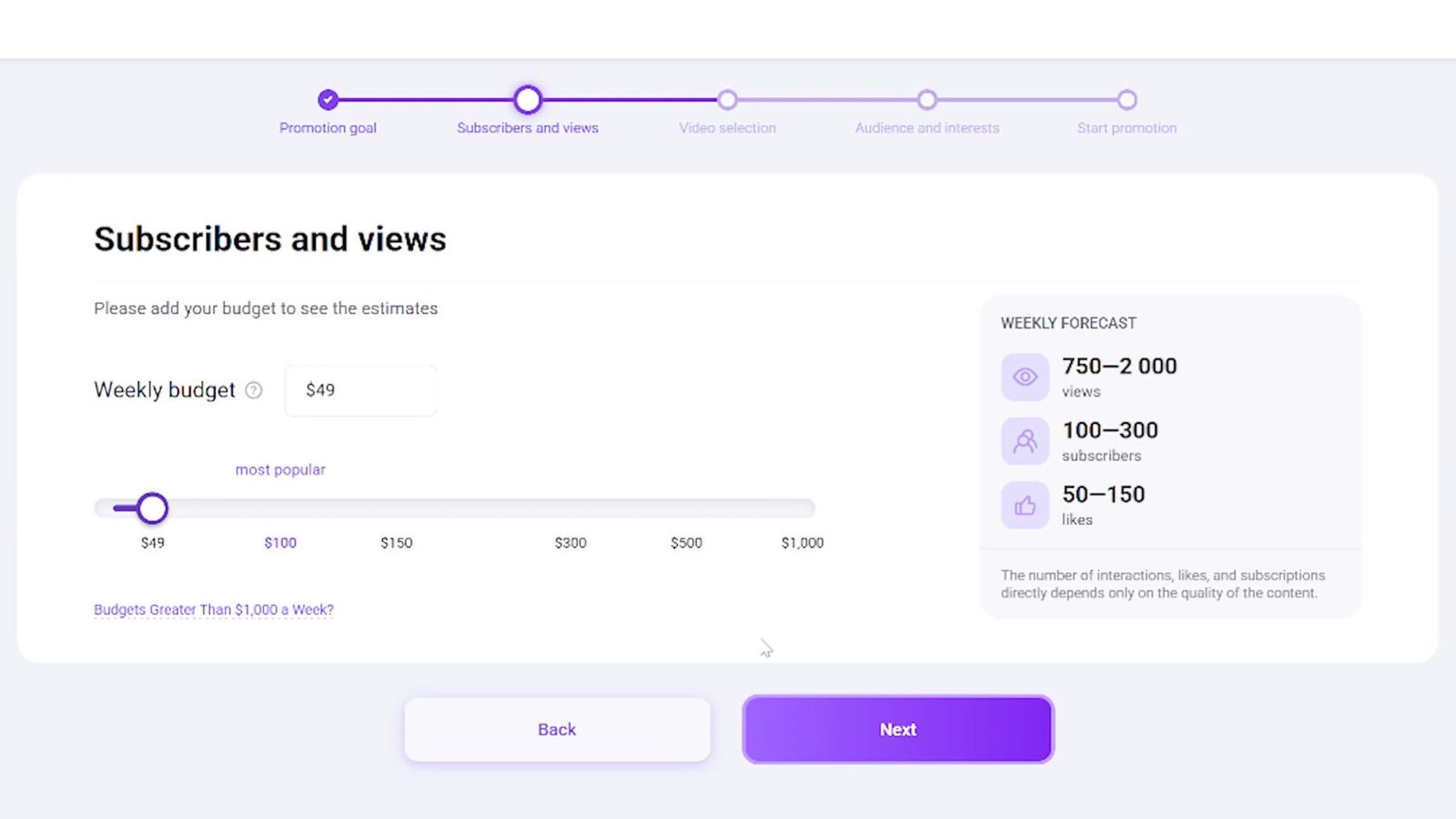The image size is (1456, 819).
Task: Click the Weekly budget help question-mark icon
Action: (x=254, y=390)
